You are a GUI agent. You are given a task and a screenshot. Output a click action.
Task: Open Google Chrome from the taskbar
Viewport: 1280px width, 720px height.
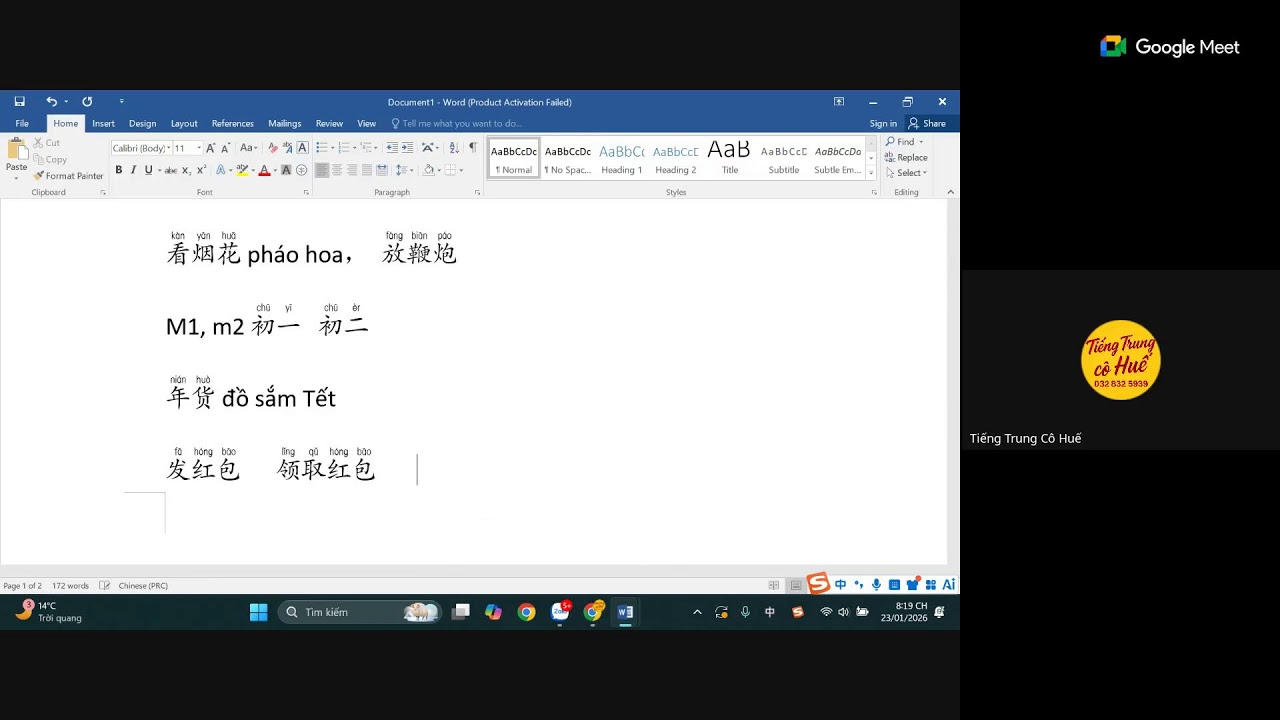(527, 612)
